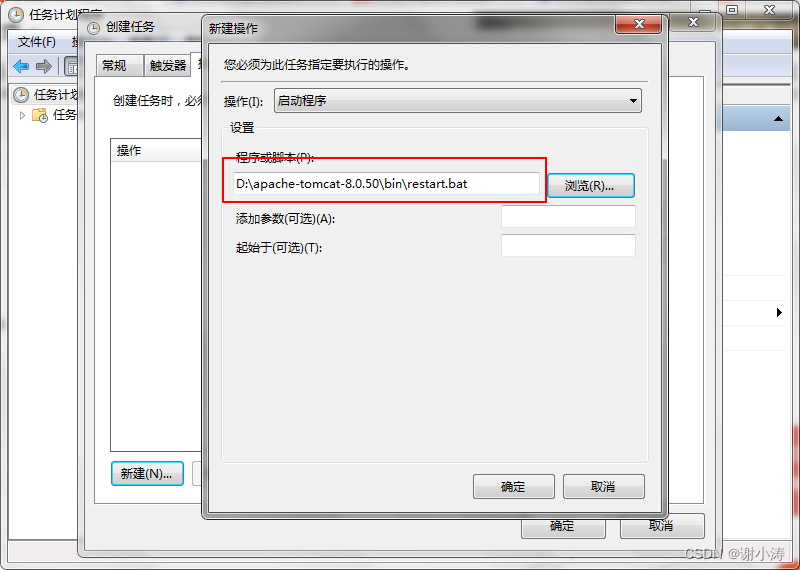Image resolution: width=800 pixels, height=570 pixels.
Task: Click the gray forward arrow toolbar icon
Action: (x=44, y=66)
